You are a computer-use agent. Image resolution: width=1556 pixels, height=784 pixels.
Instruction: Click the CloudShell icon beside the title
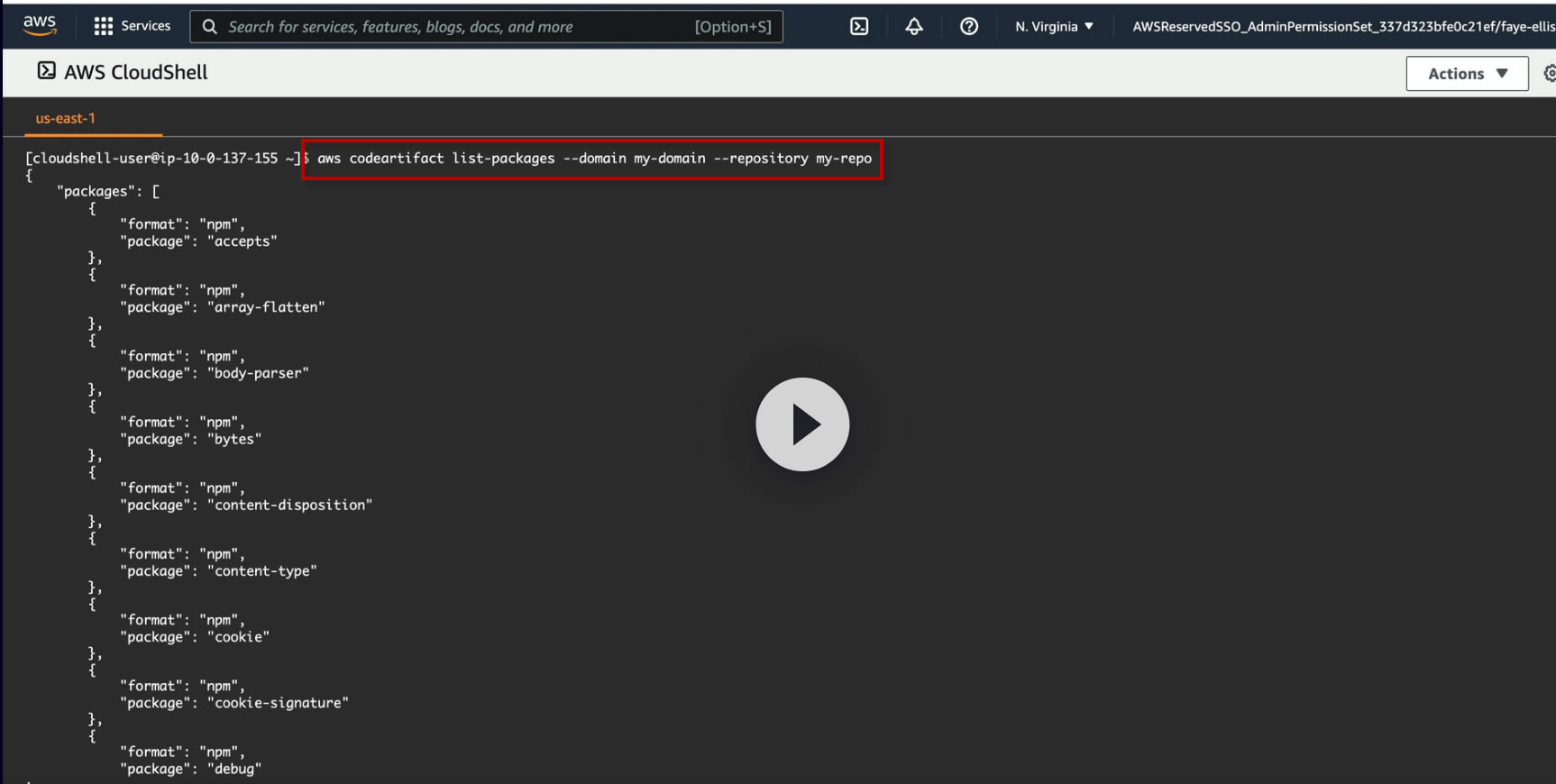[46, 71]
